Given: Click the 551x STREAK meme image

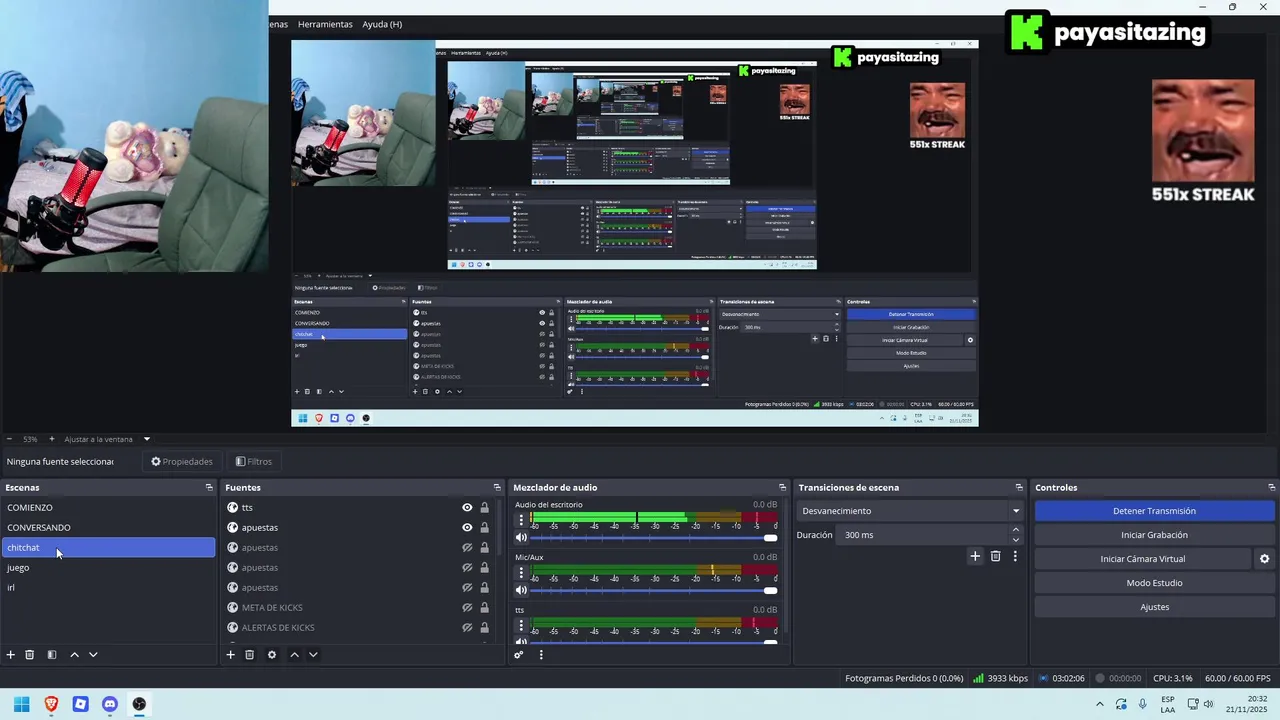Looking at the screenshot, I should pyautogui.click(x=1203, y=141).
